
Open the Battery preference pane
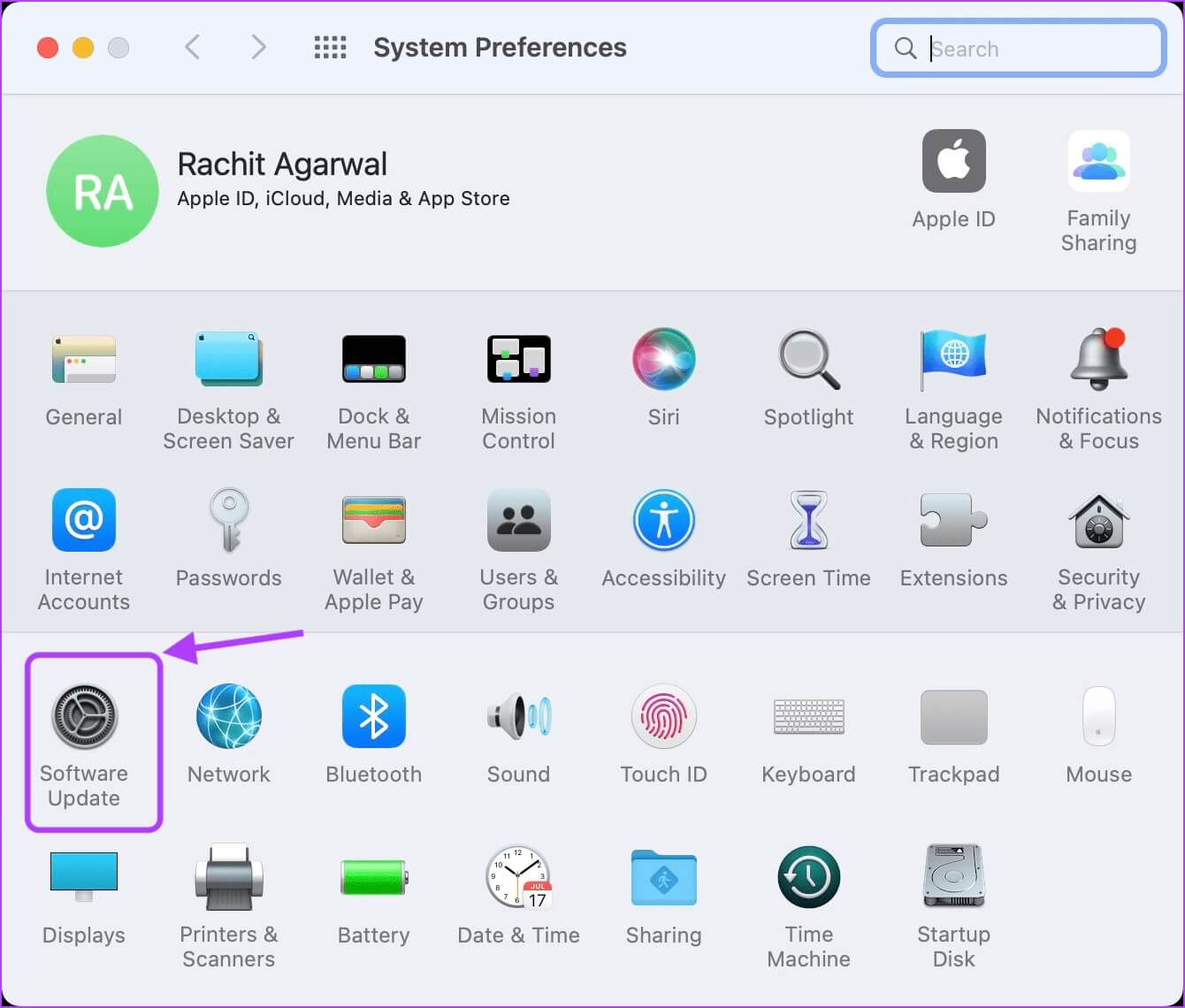pyautogui.click(x=373, y=878)
